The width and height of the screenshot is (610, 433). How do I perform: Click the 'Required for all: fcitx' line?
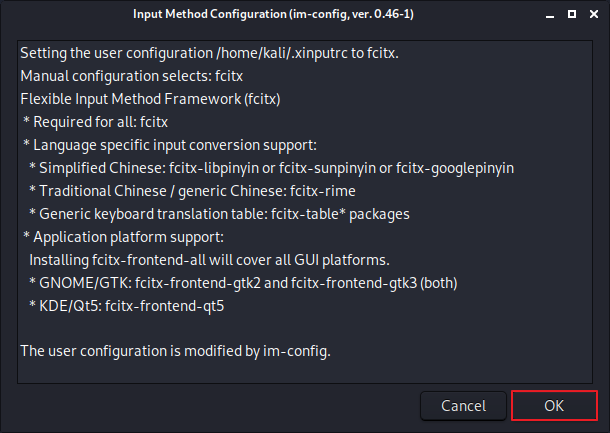click(95, 122)
